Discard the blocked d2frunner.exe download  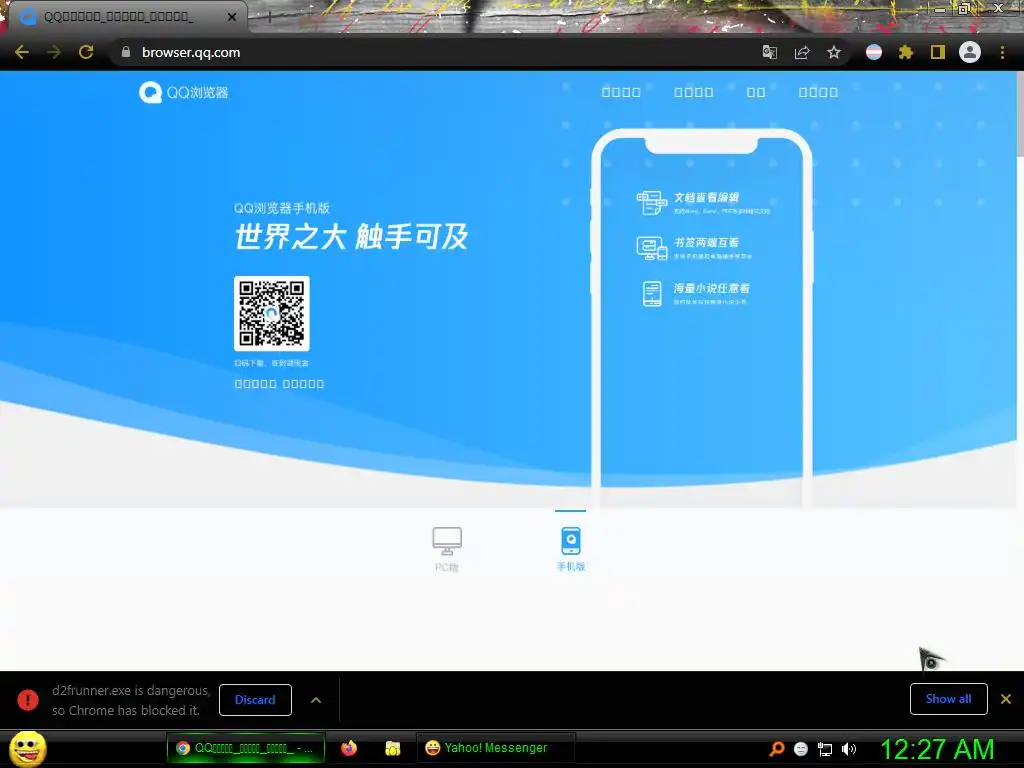point(255,699)
